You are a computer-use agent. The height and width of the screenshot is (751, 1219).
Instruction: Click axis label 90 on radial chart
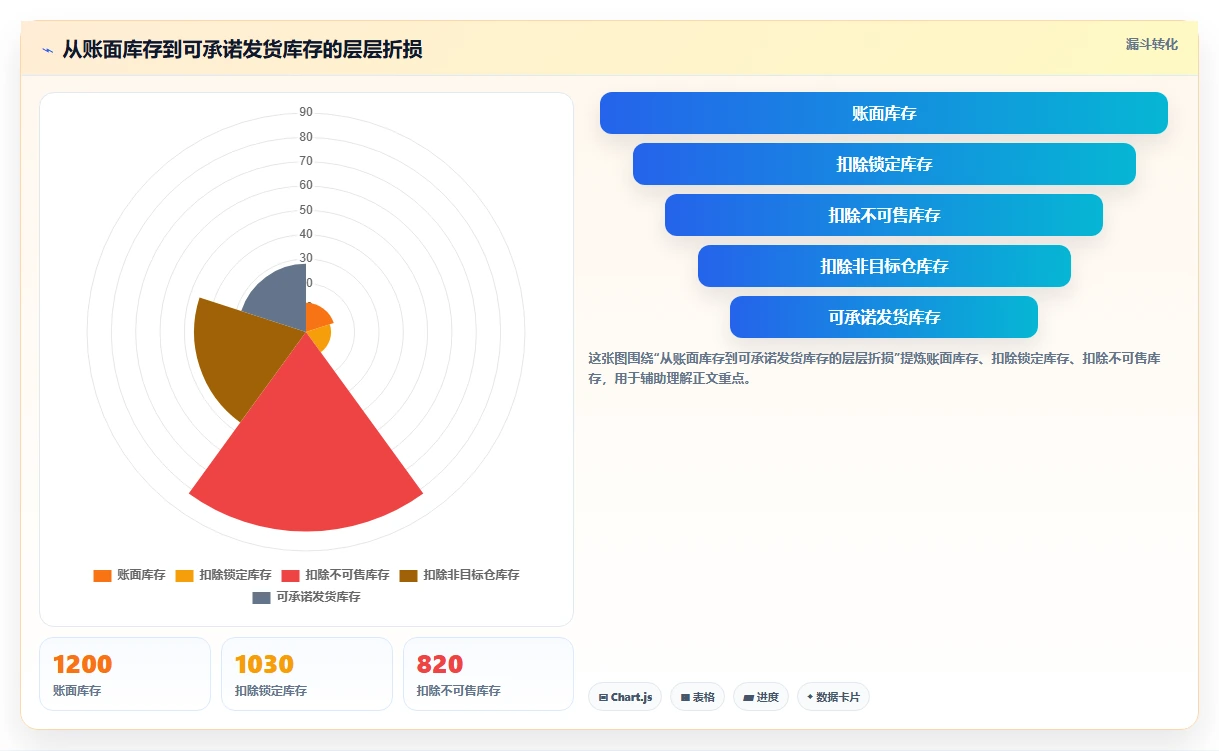tap(306, 112)
